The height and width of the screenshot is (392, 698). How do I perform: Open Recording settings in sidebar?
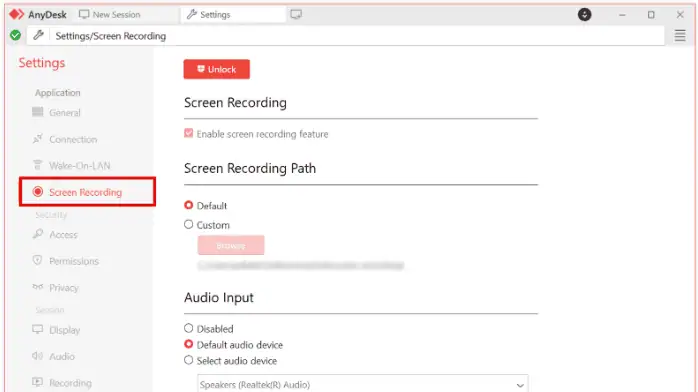[70, 383]
